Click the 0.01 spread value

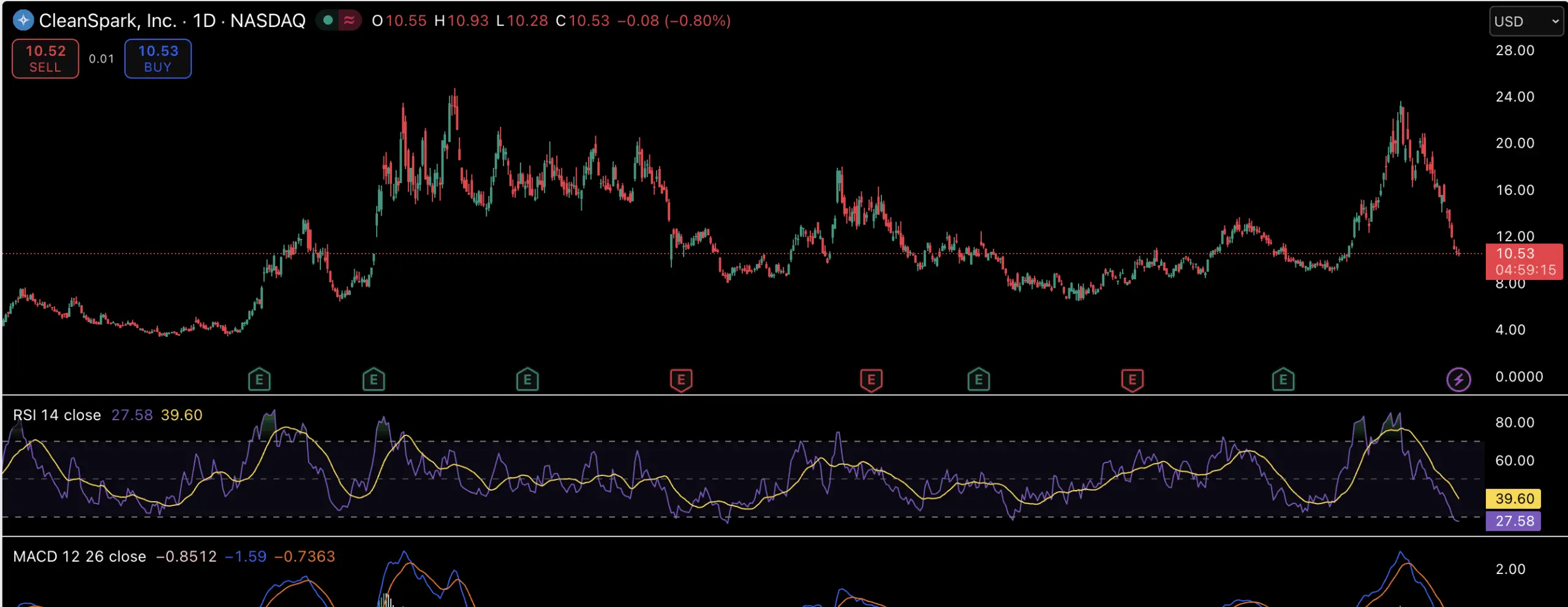[102, 59]
